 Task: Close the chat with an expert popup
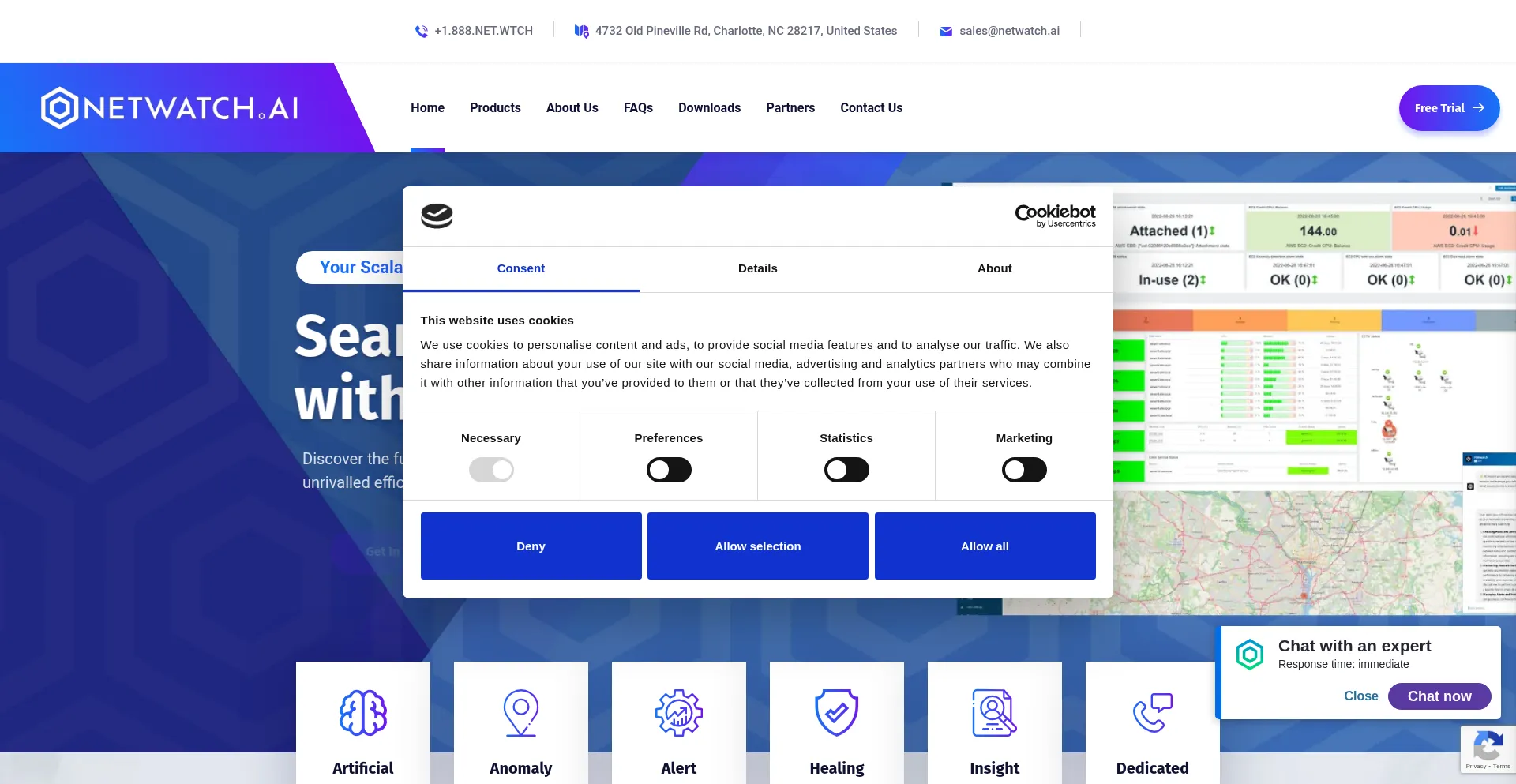(x=1360, y=696)
